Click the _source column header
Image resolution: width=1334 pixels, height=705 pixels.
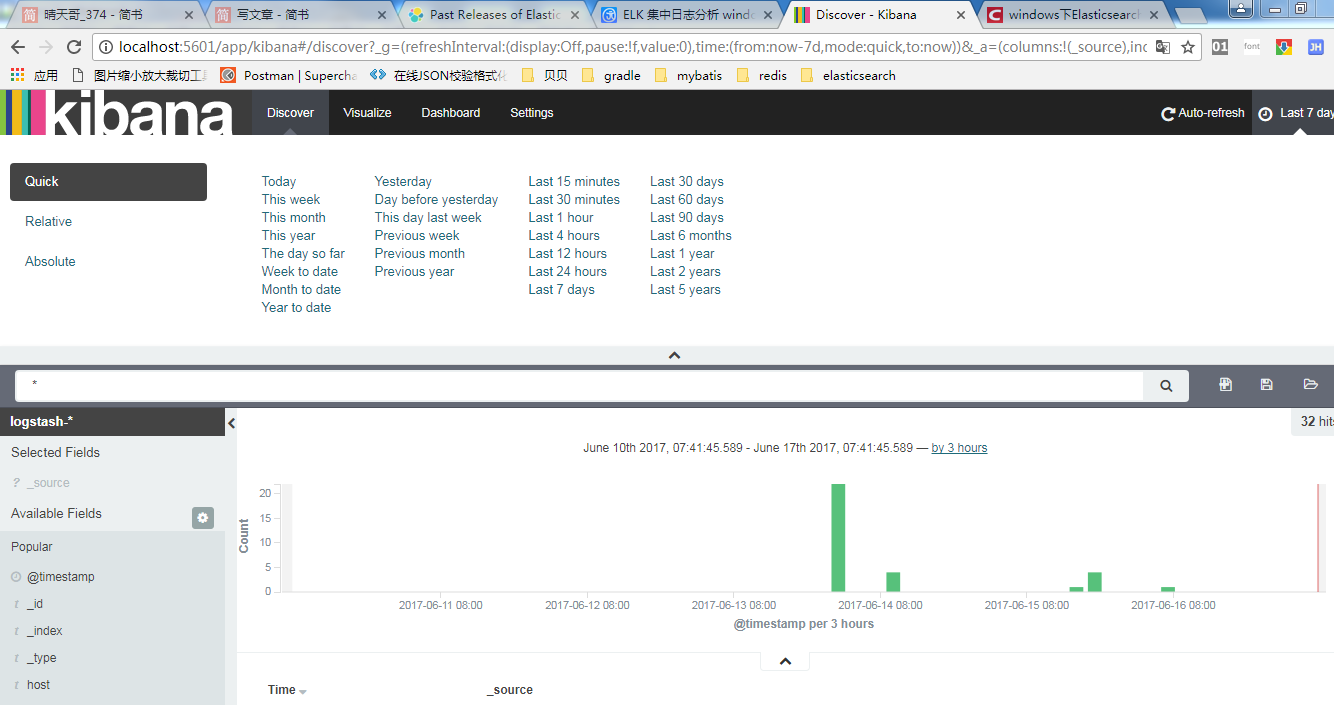click(x=510, y=690)
